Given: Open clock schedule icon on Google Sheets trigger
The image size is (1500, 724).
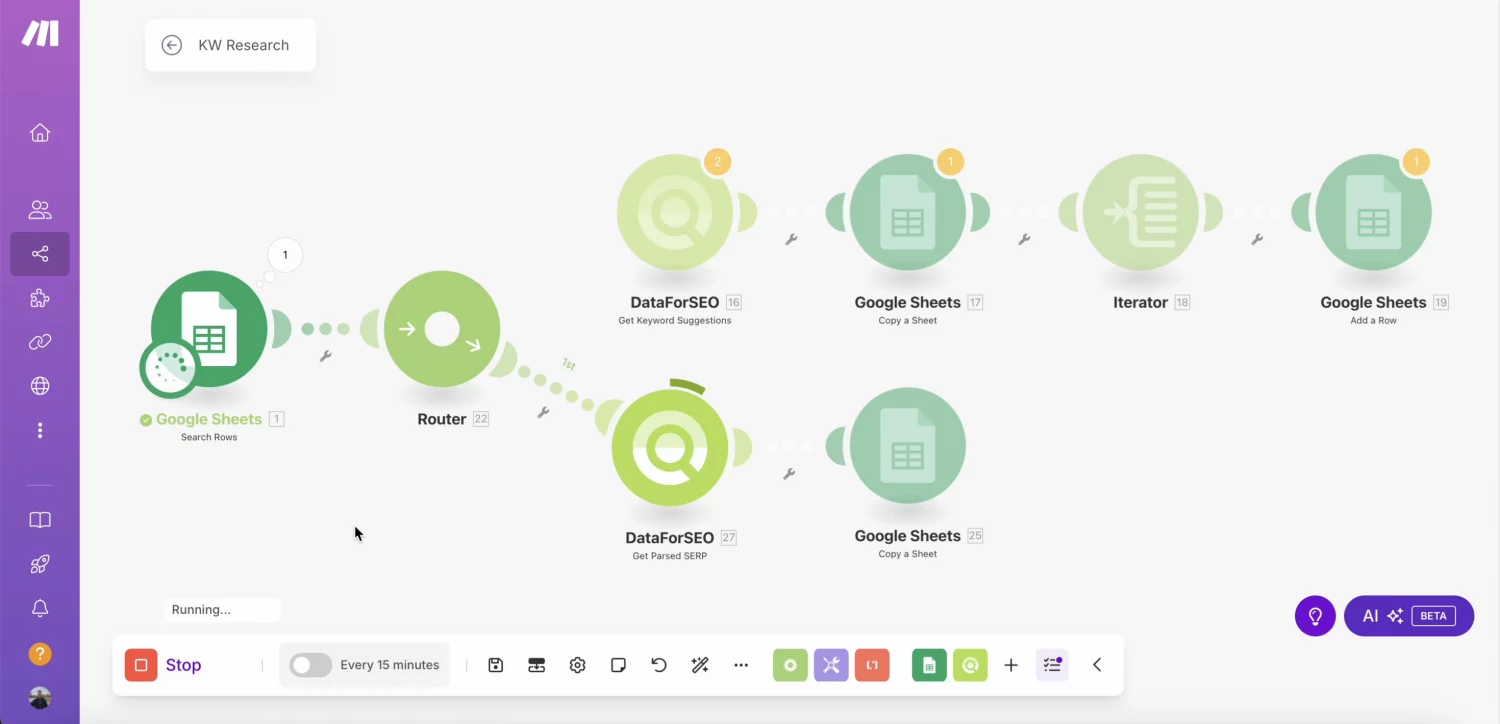Looking at the screenshot, I should (169, 368).
